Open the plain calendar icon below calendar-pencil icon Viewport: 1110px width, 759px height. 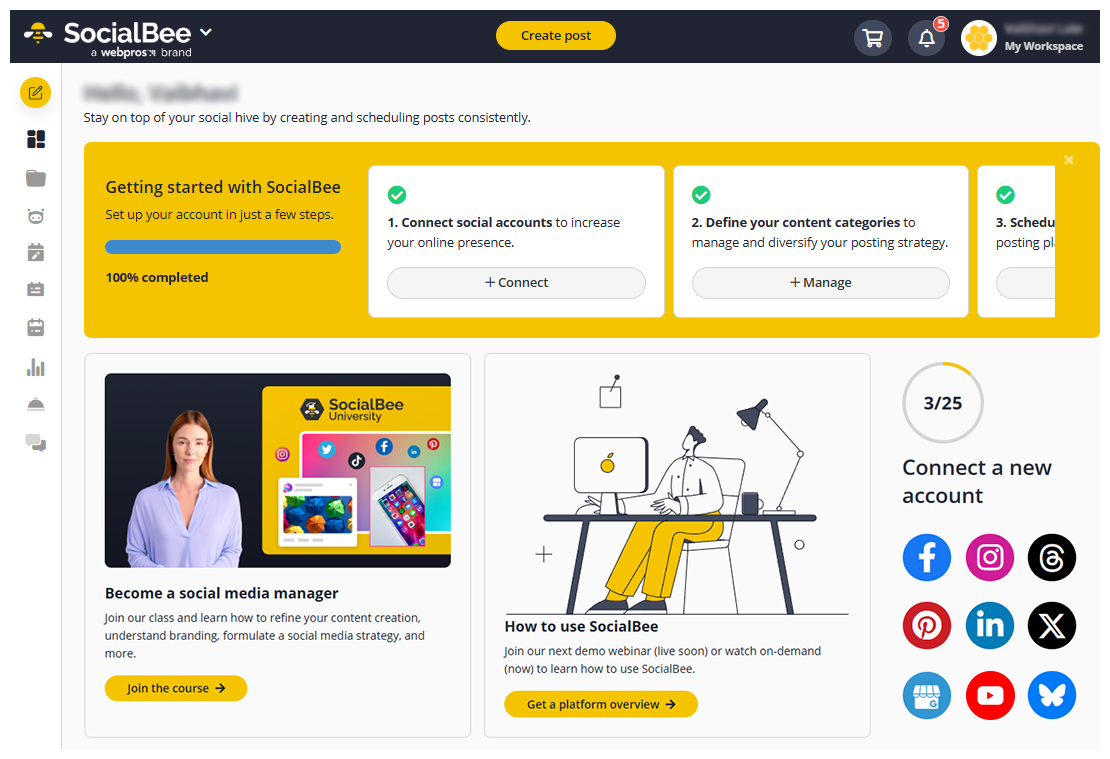coord(36,289)
